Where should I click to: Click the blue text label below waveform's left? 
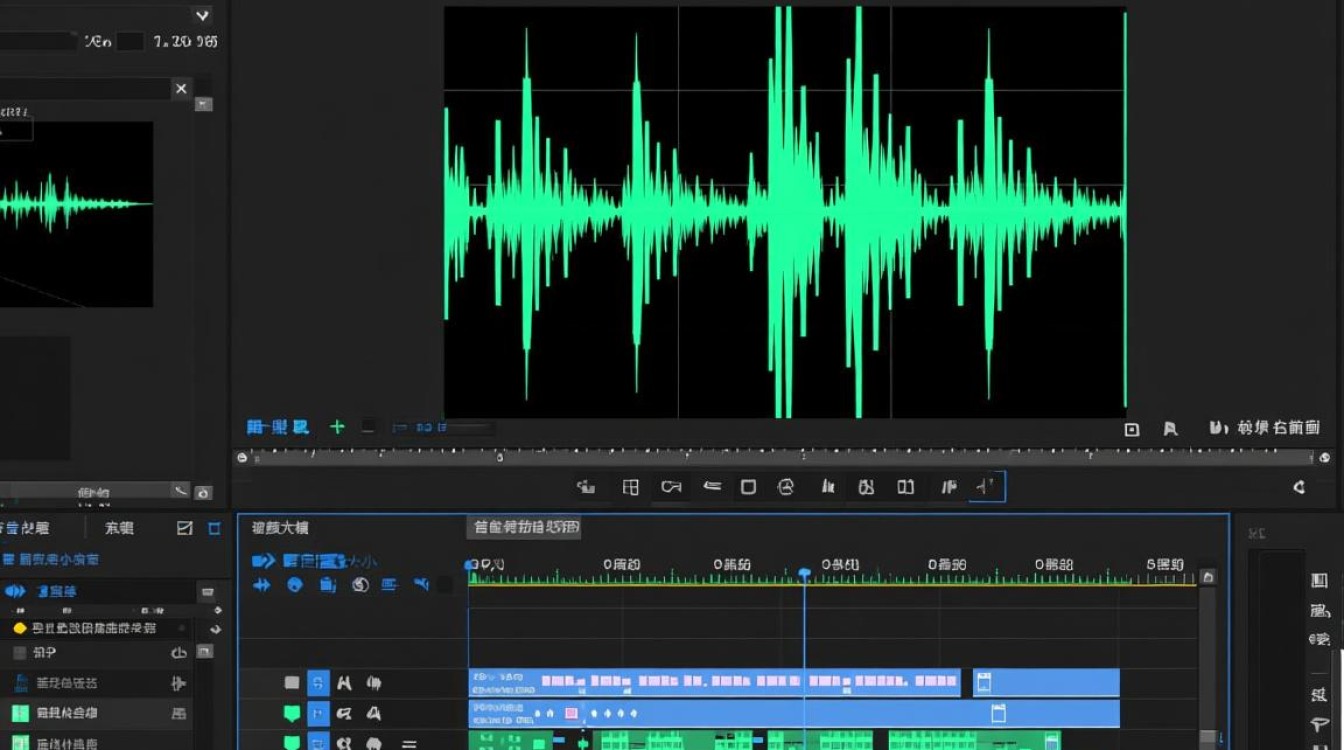(278, 427)
